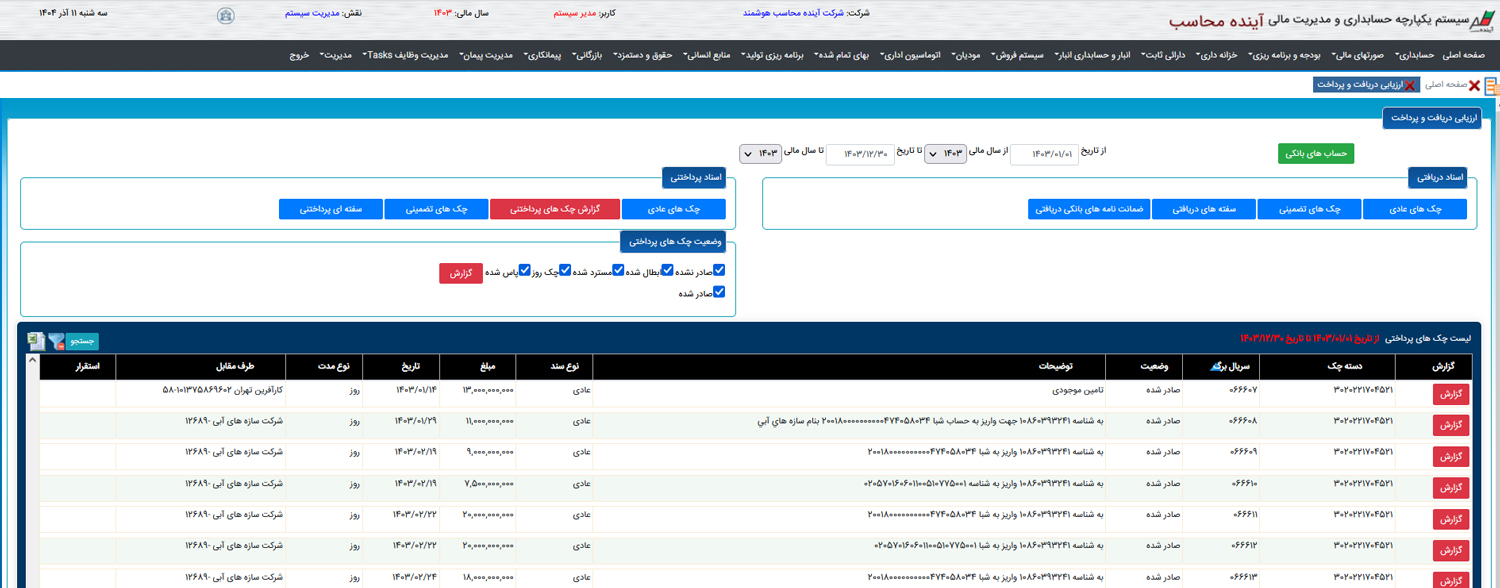This screenshot has width=1500, height=588.
Task: Click the green حساب های بانکی button
Action: tap(1315, 153)
